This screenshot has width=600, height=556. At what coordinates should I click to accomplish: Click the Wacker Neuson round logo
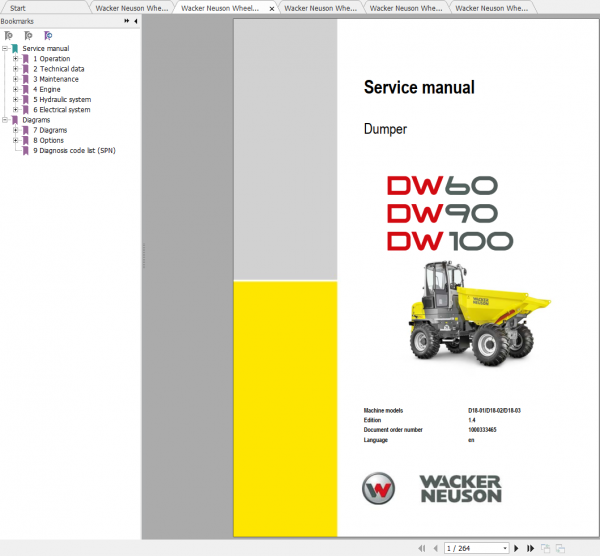tap(378, 488)
